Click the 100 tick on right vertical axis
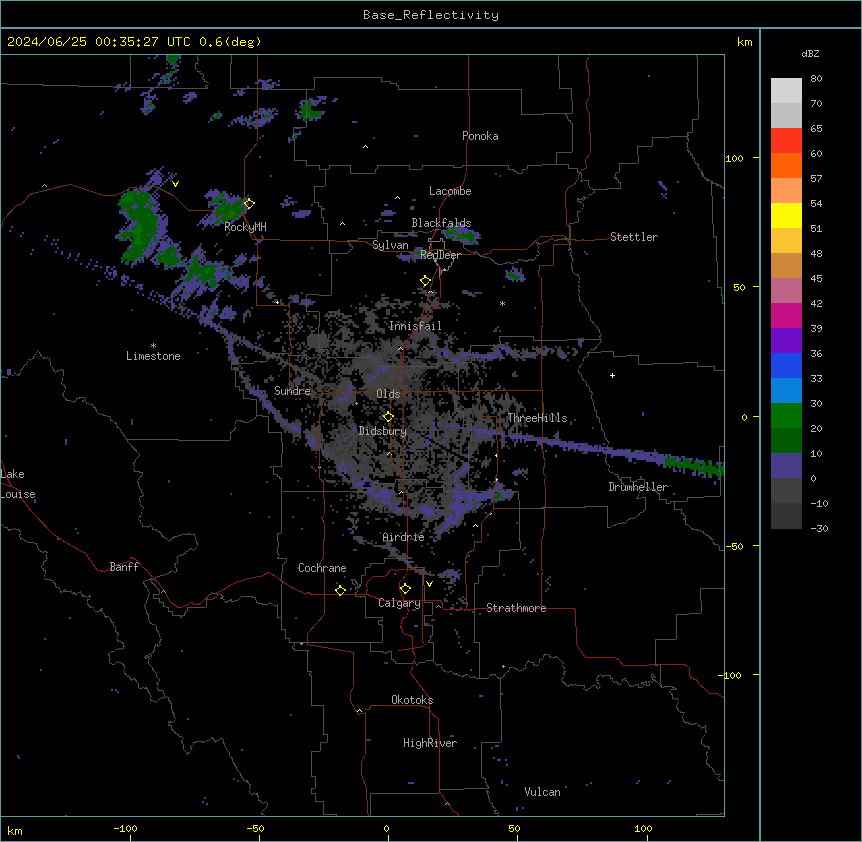 (734, 158)
